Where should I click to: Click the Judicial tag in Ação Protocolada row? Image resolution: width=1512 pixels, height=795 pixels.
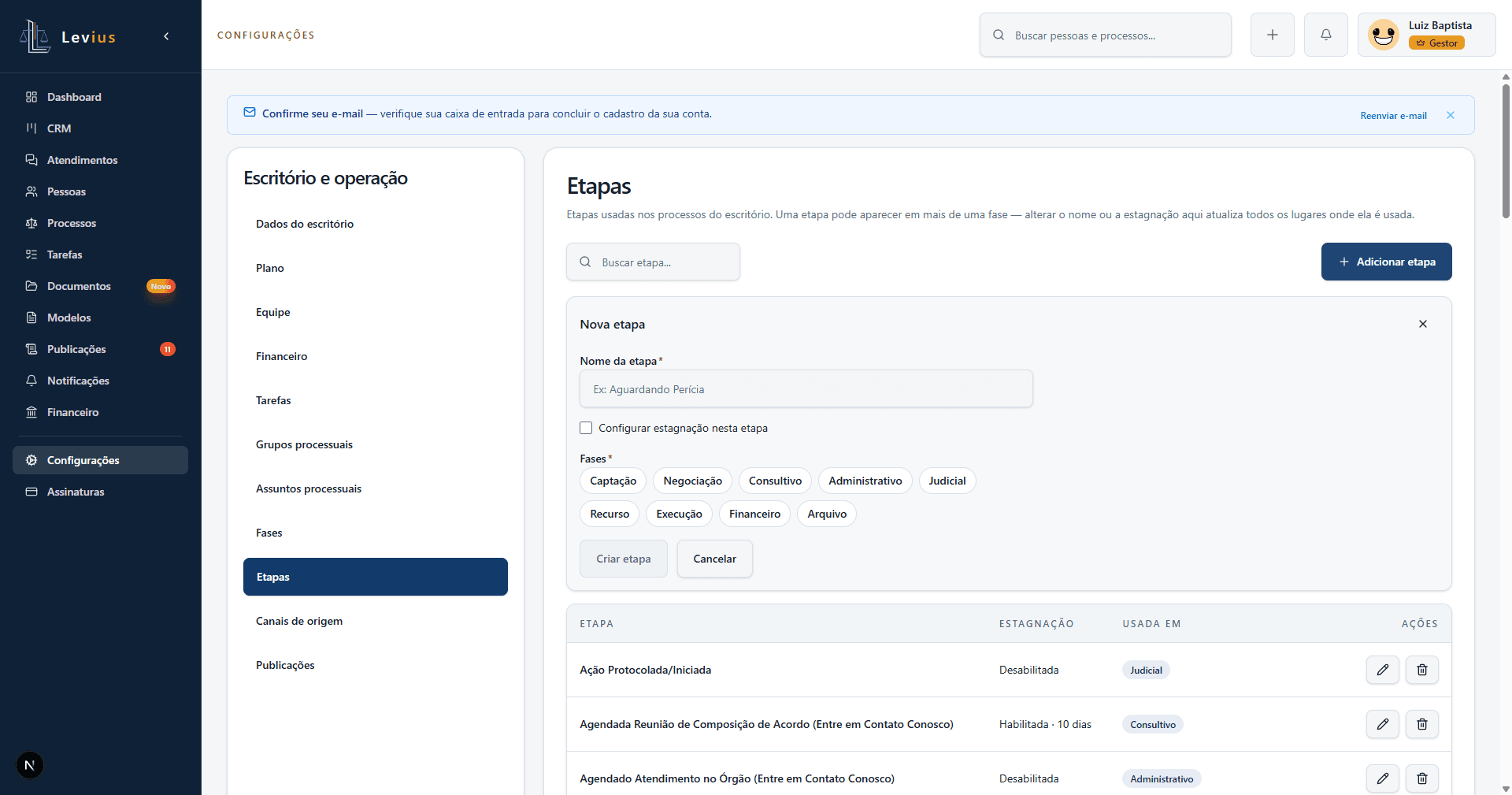pos(1146,670)
